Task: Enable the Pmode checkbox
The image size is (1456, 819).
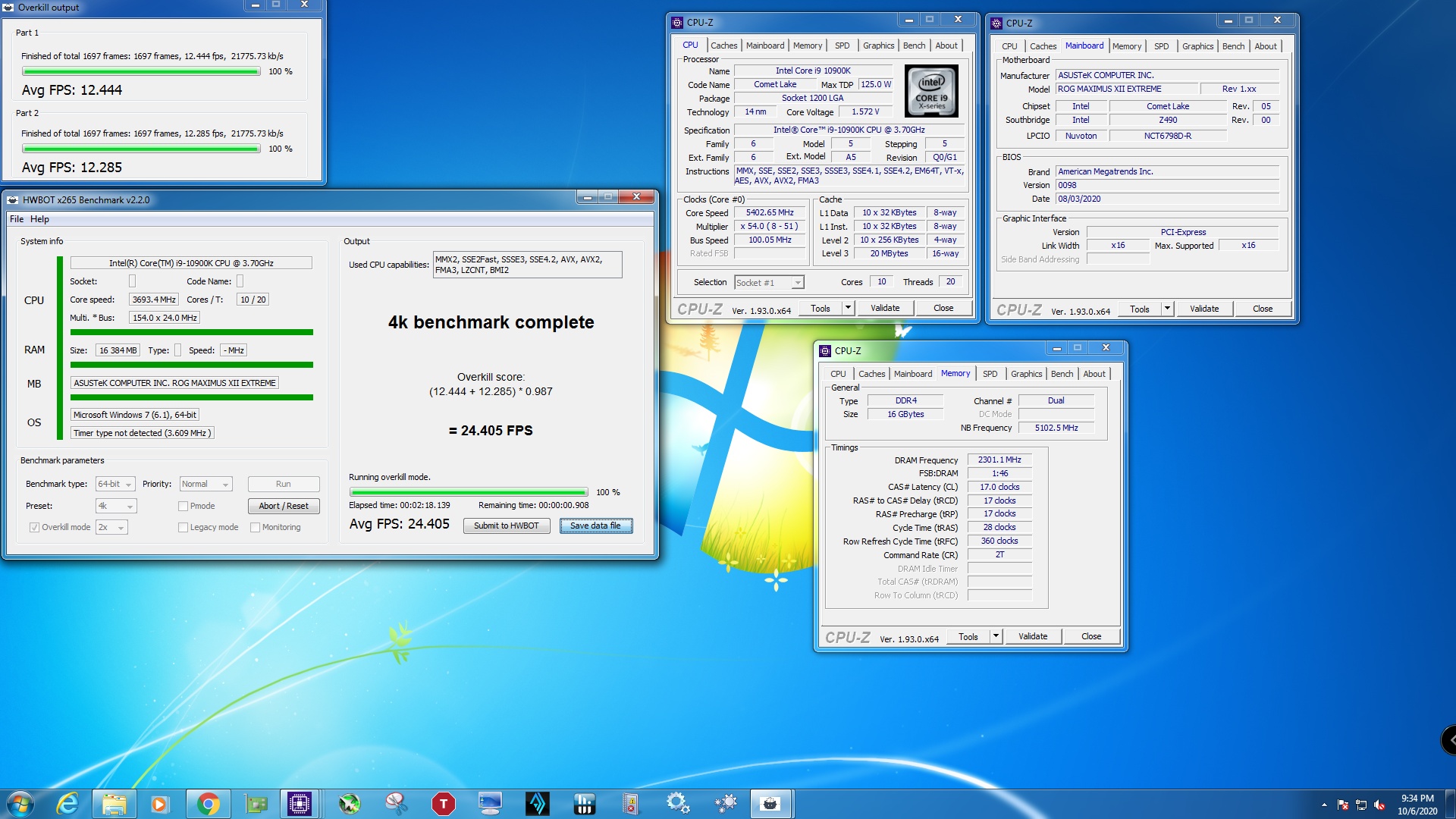Action: pos(183,506)
